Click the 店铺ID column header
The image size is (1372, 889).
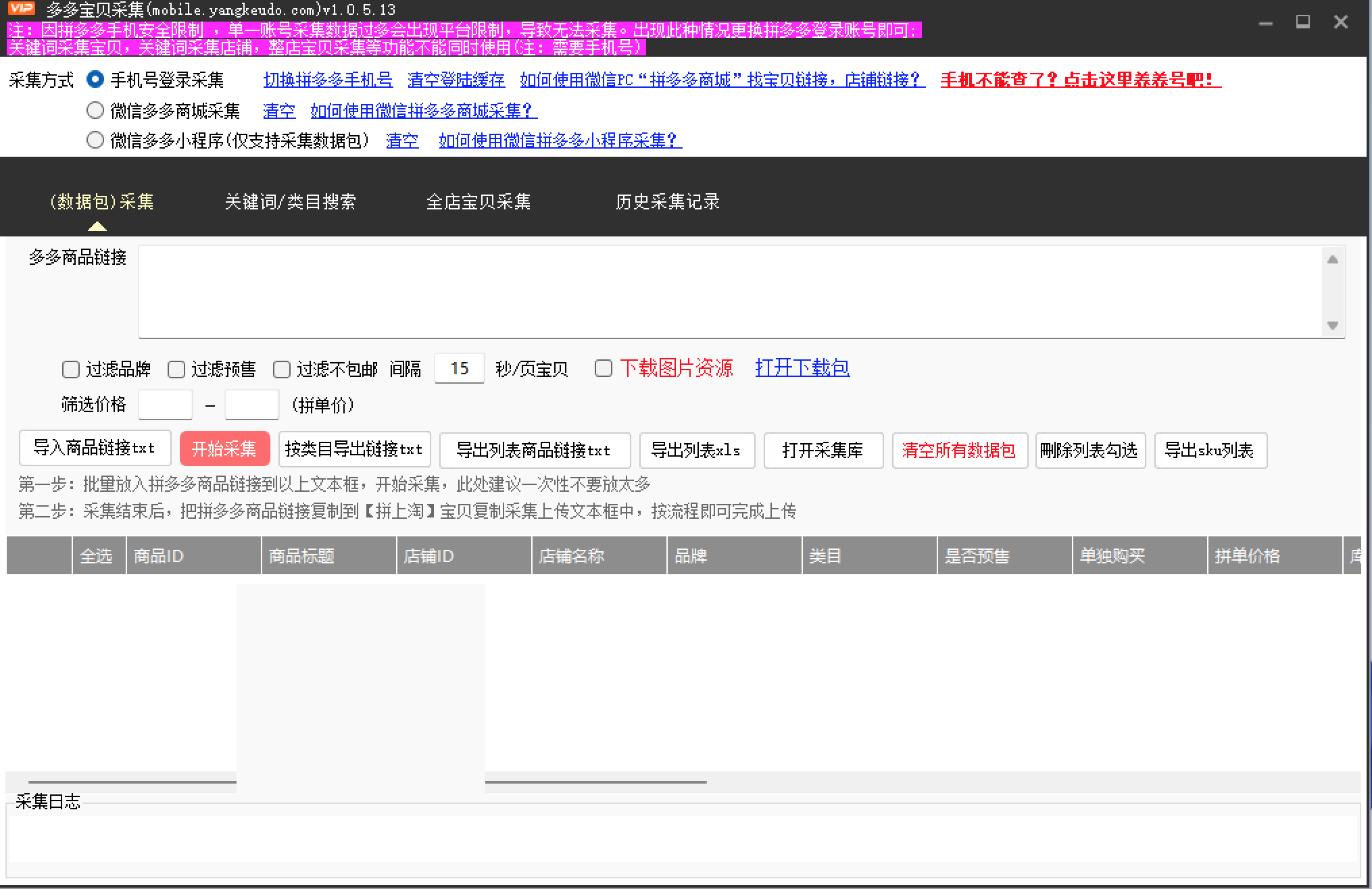coord(464,556)
